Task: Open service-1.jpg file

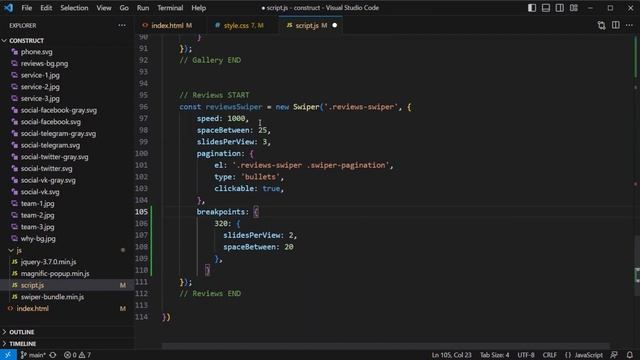Action: 40,75
